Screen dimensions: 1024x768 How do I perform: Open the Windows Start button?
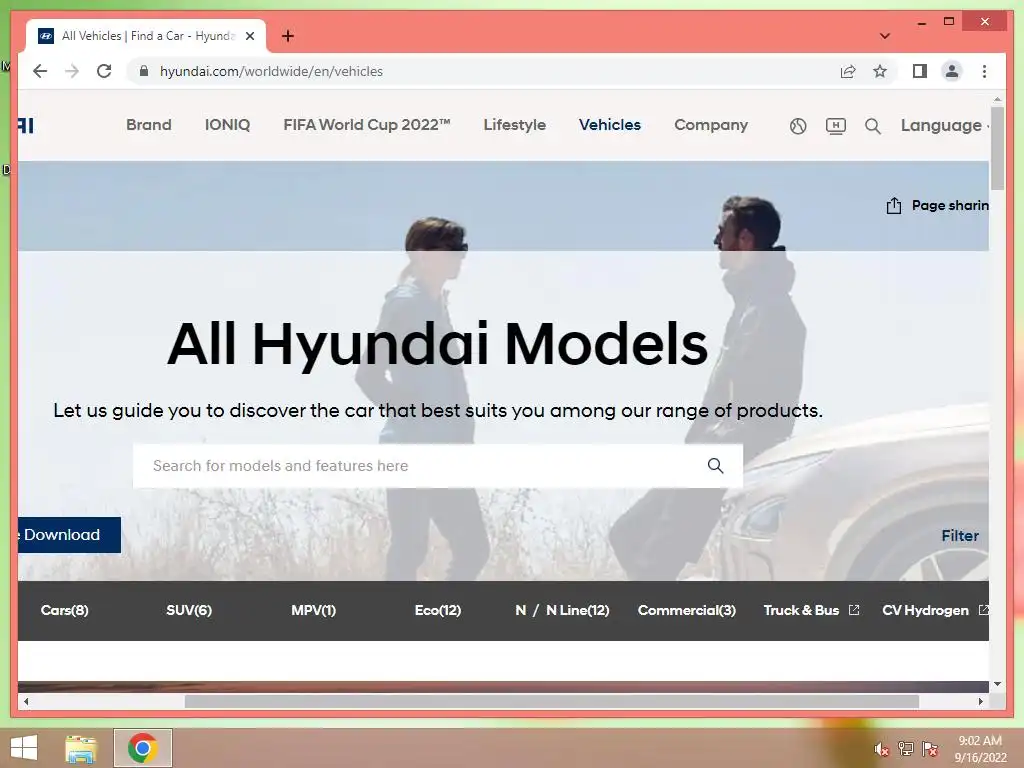24,748
